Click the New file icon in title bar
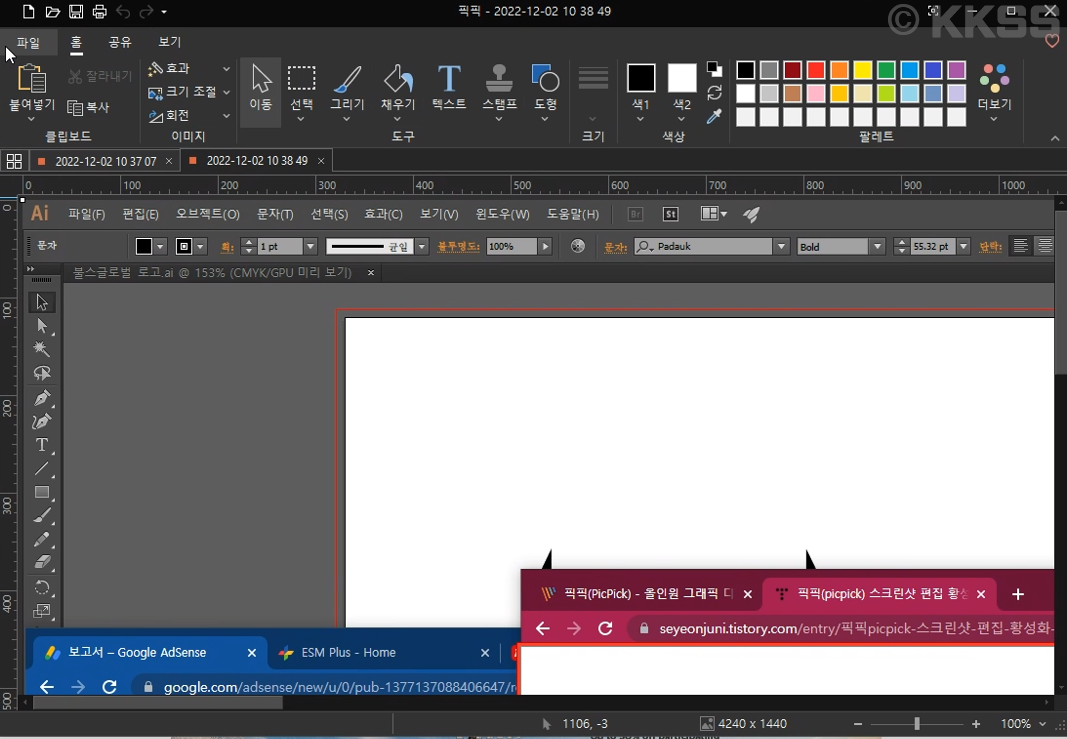The width and height of the screenshot is (1067, 739). pos(28,12)
